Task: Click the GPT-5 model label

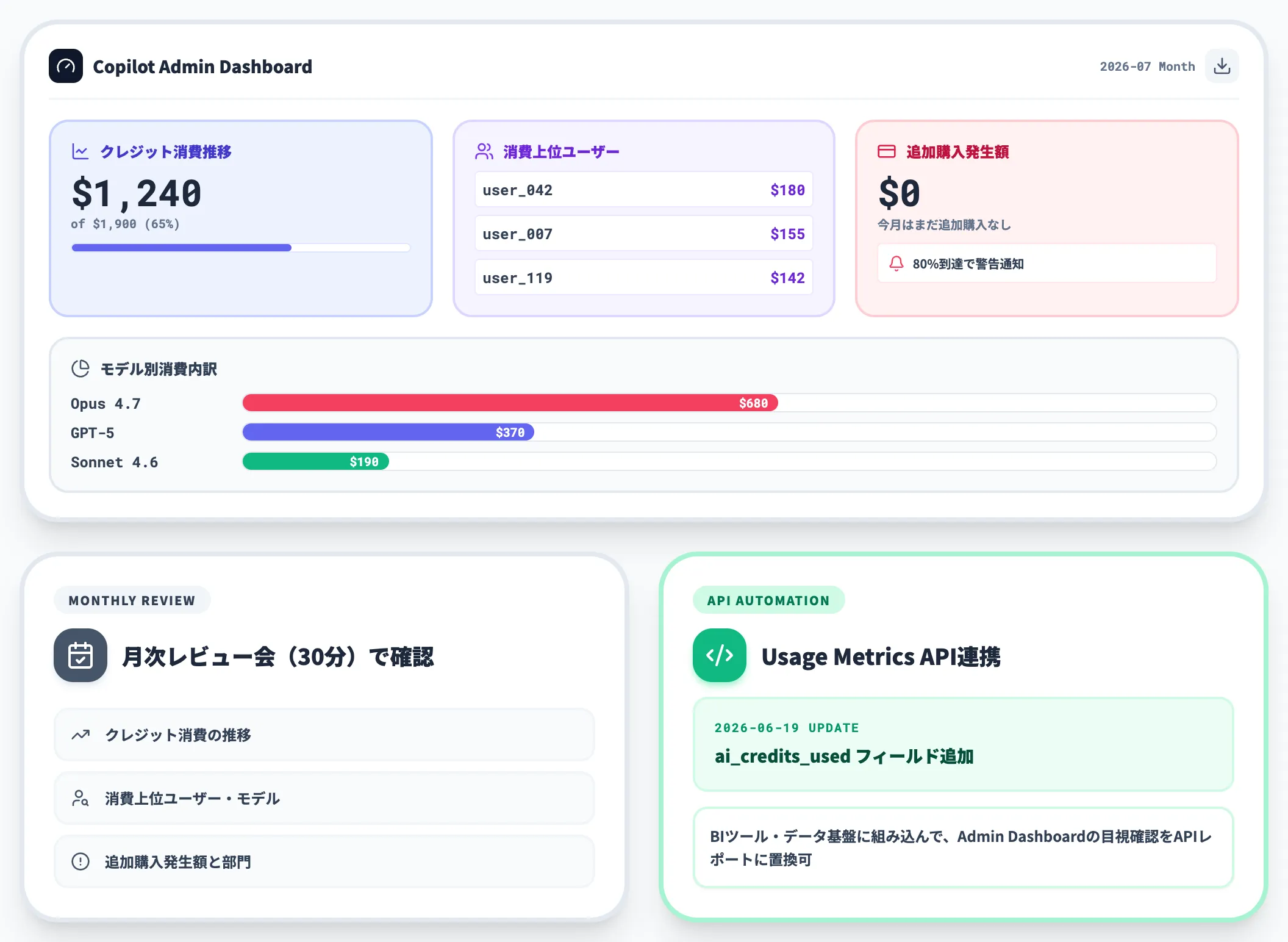Action: pos(92,433)
